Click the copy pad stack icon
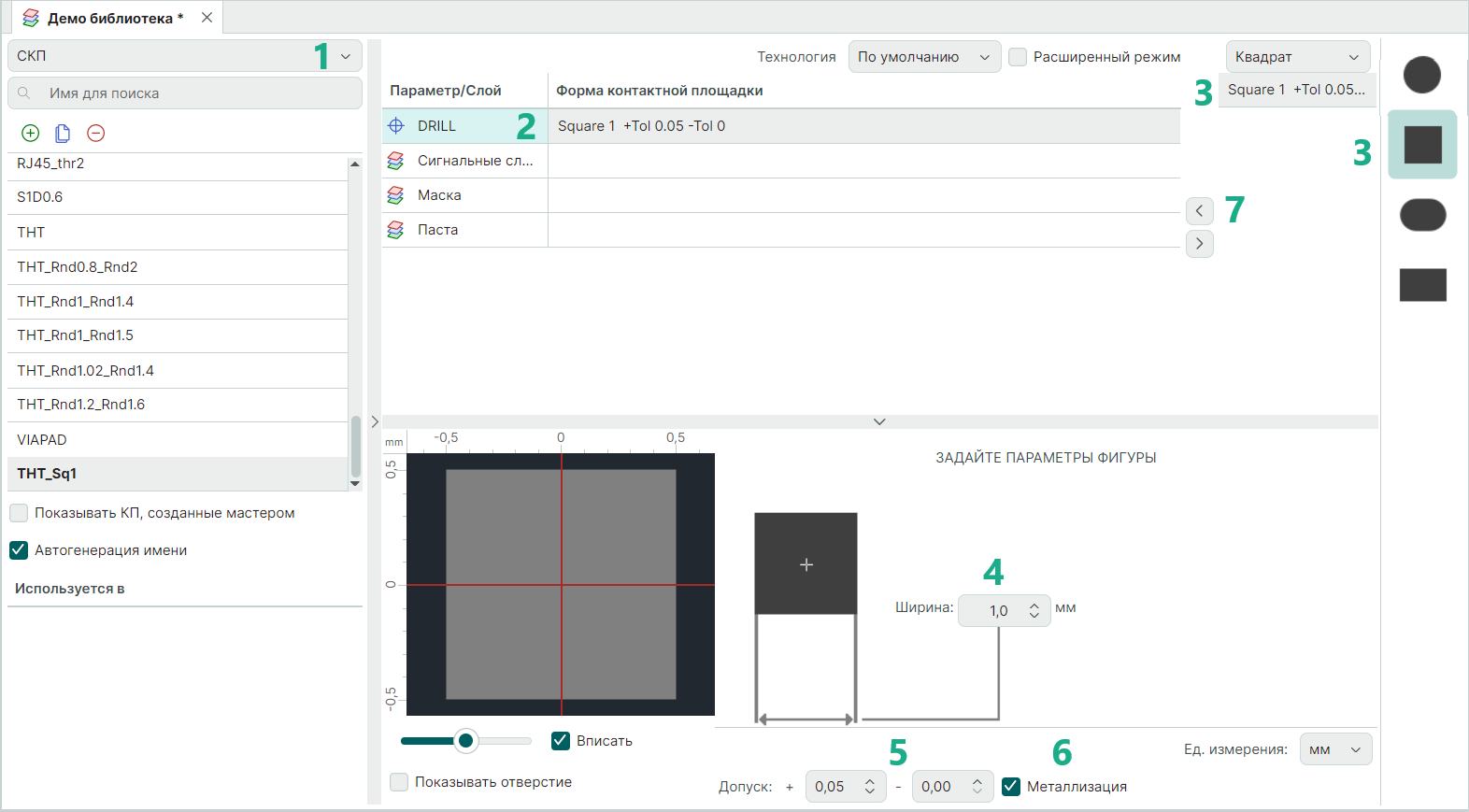The width and height of the screenshot is (1469, 812). coord(63,134)
